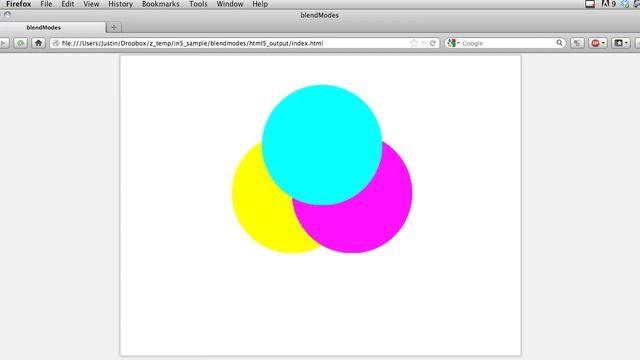This screenshot has width=640, height=360.
Task: Click the cyan circle
Action: pyautogui.click(x=322, y=144)
